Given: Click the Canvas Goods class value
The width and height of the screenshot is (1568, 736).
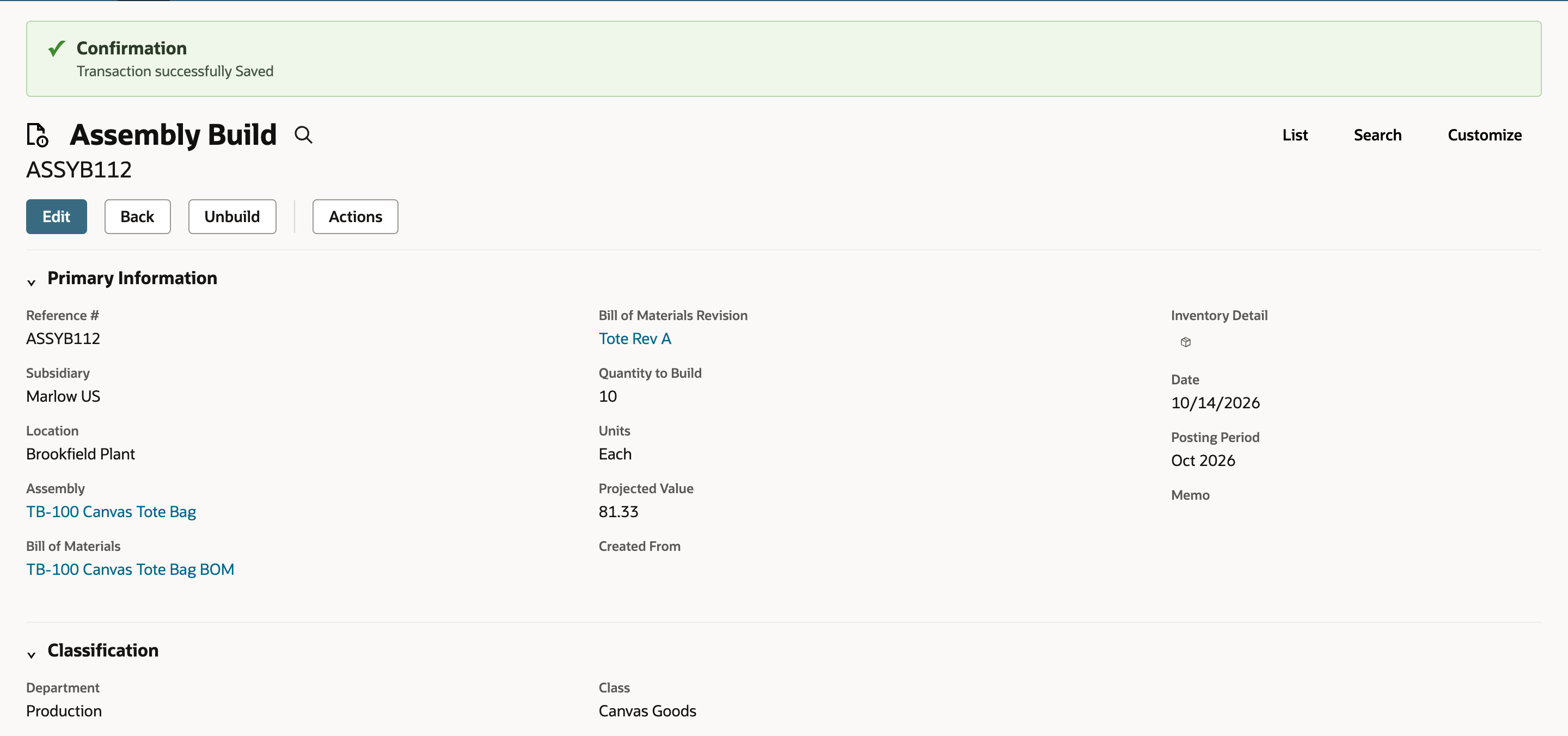Looking at the screenshot, I should [647, 711].
